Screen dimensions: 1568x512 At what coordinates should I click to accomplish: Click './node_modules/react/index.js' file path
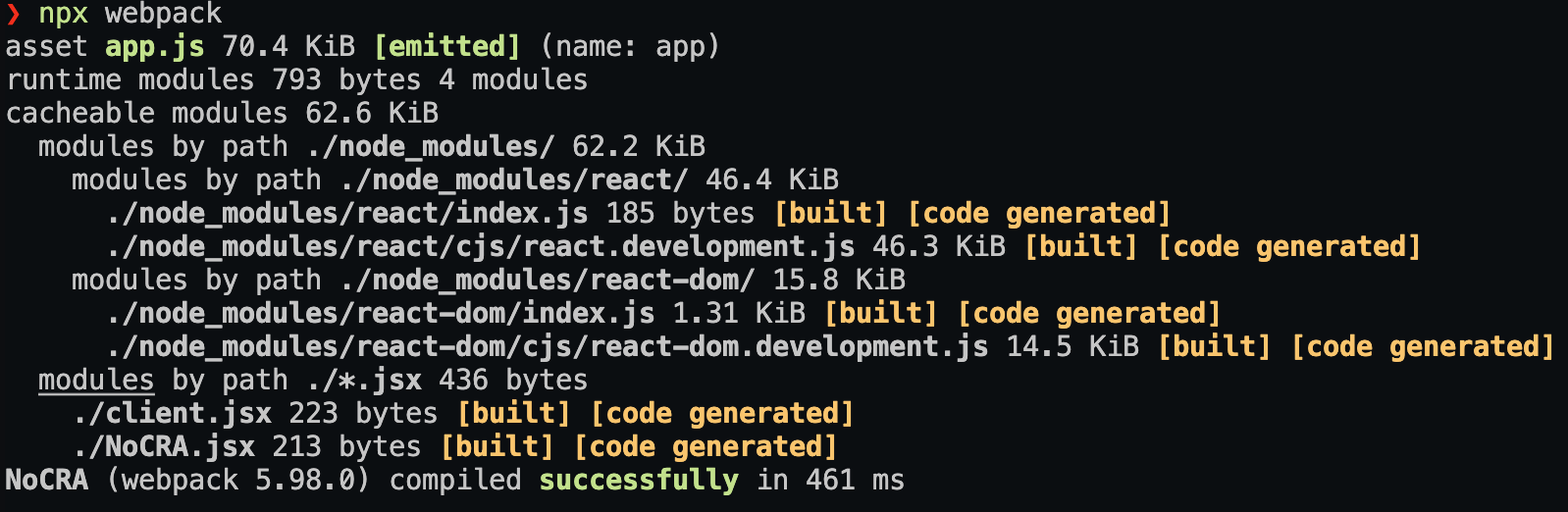[347, 214]
